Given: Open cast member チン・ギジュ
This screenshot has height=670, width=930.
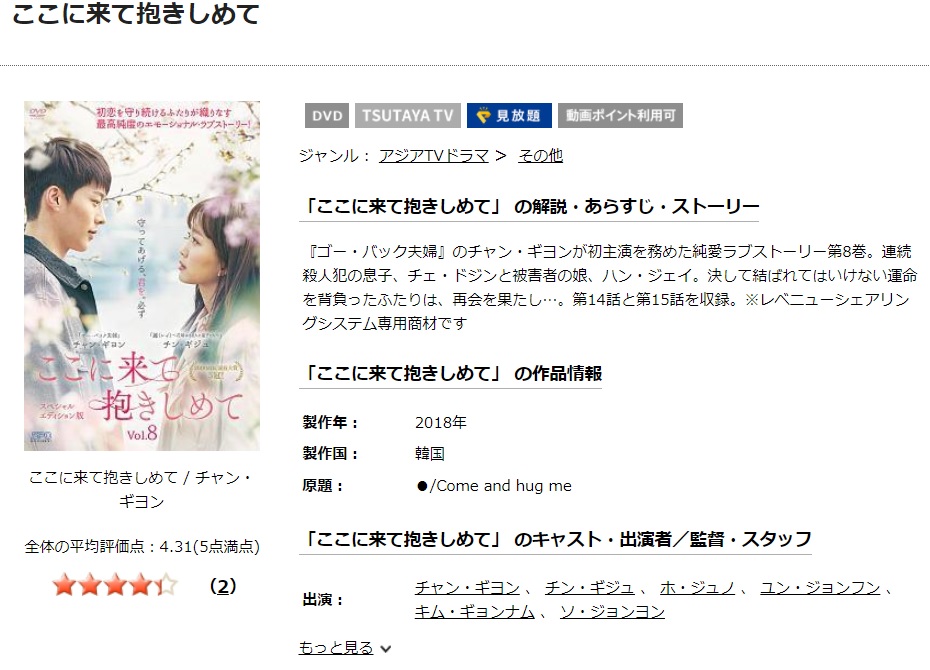Looking at the screenshot, I should (x=590, y=588).
